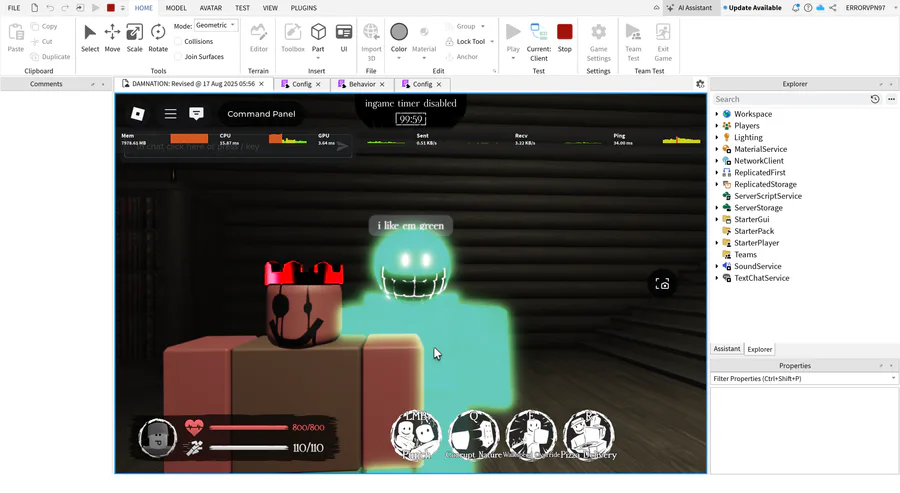This screenshot has width=900, height=493.
Task: Open the notifications bell
Action: (796, 8)
